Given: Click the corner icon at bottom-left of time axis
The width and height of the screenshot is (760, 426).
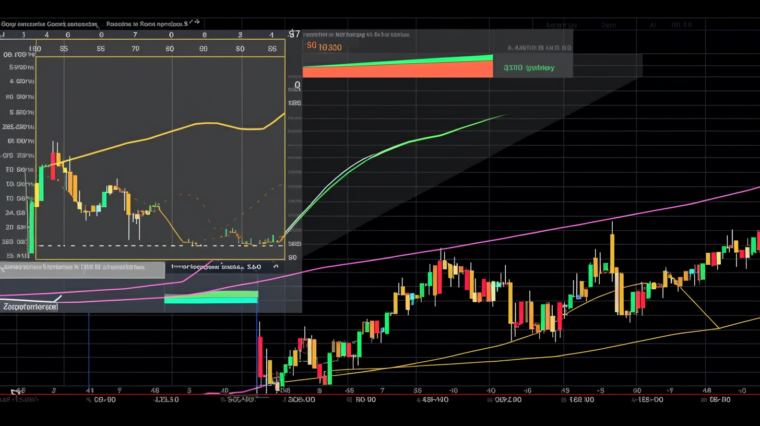Looking at the screenshot, I should tap(14, 391).
